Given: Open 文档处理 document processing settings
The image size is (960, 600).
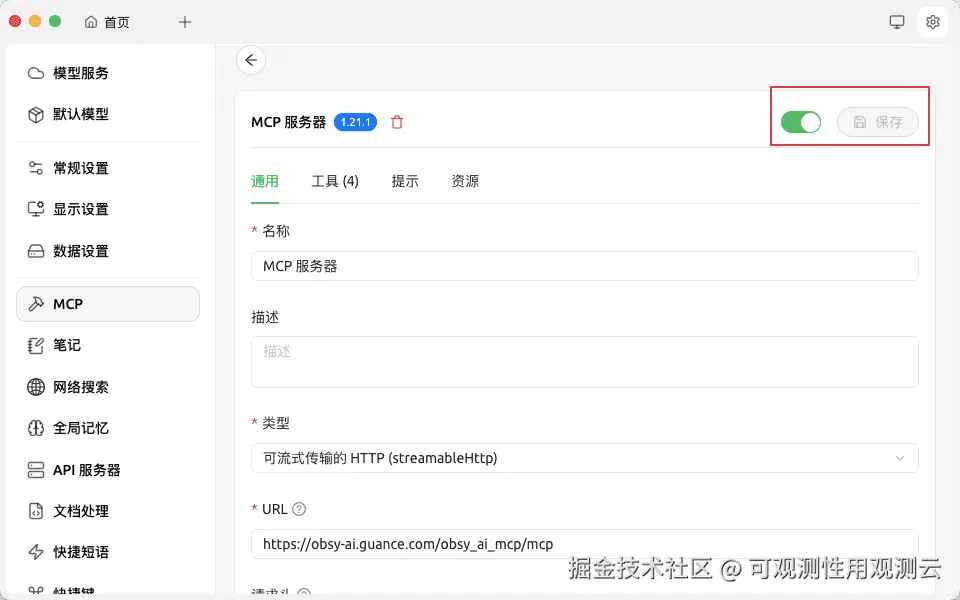Looking at the screenshot, I should pos(108,511).
